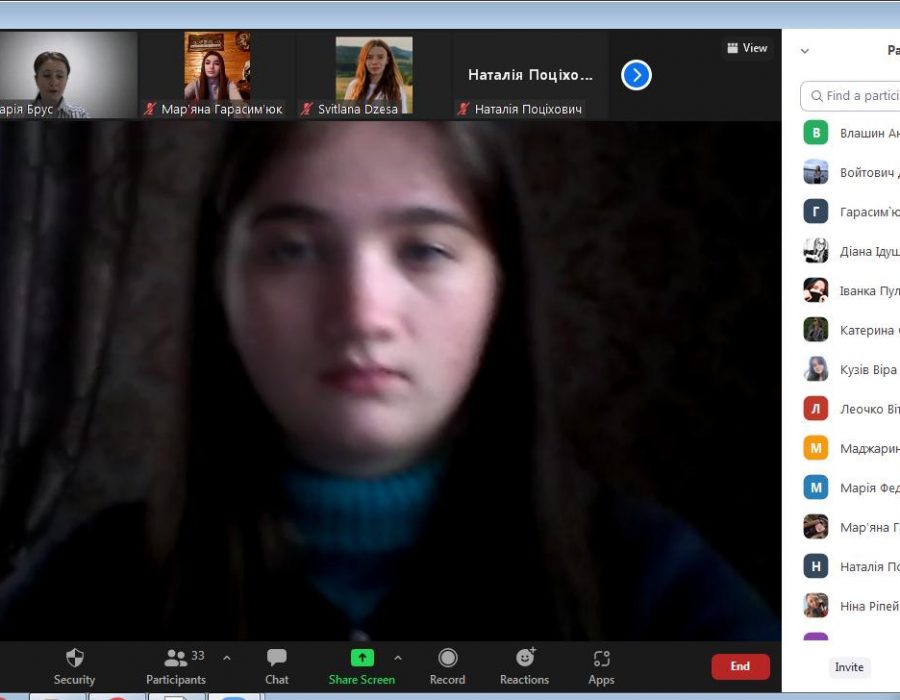The image size is (900, 700).
Task: Click the Participants icon in the toolbar
Action: (176, 658)
